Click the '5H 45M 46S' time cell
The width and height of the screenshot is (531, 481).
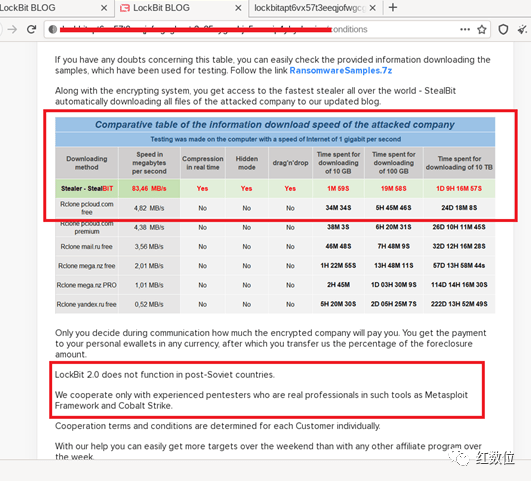394,208
